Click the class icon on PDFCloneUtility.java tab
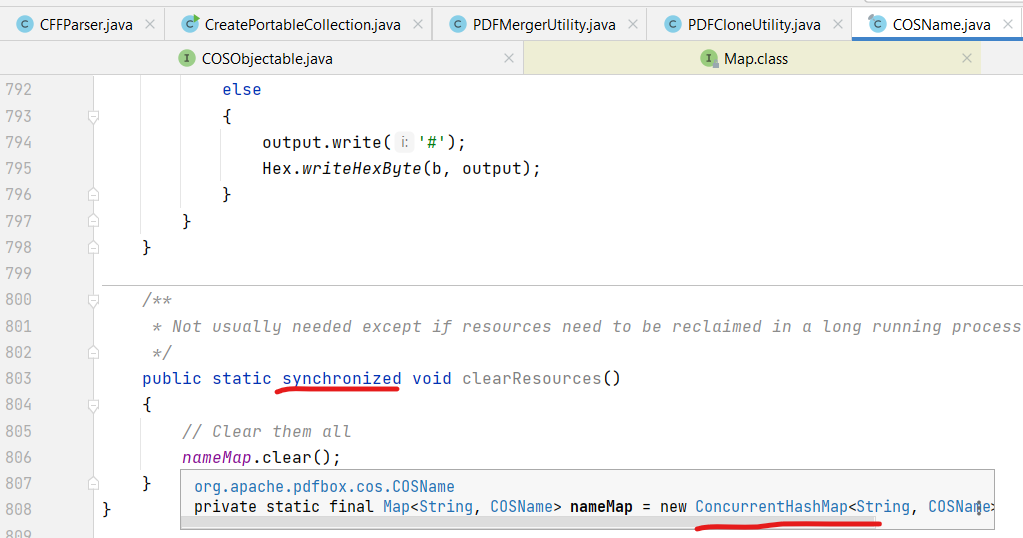Screen dimensions: 1023x538 coord(673,25)
